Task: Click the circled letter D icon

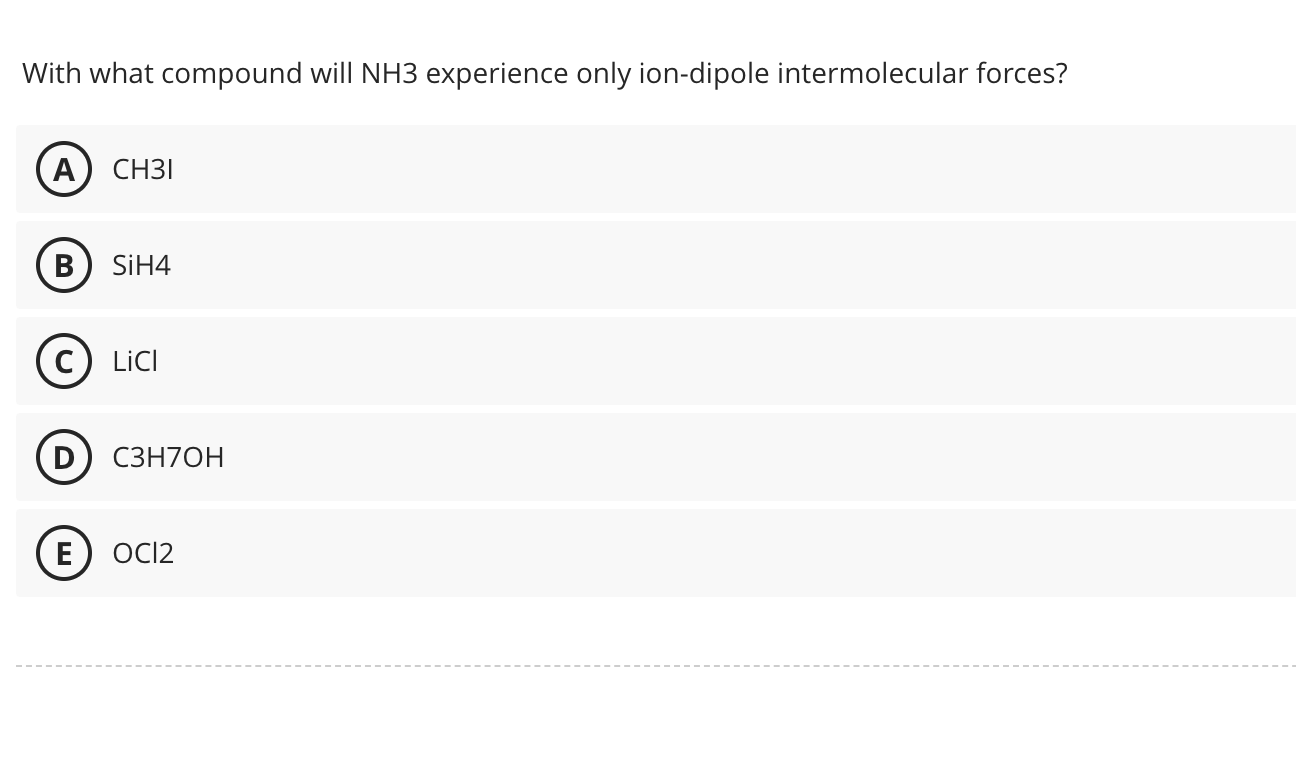Action: pos(64,457)
